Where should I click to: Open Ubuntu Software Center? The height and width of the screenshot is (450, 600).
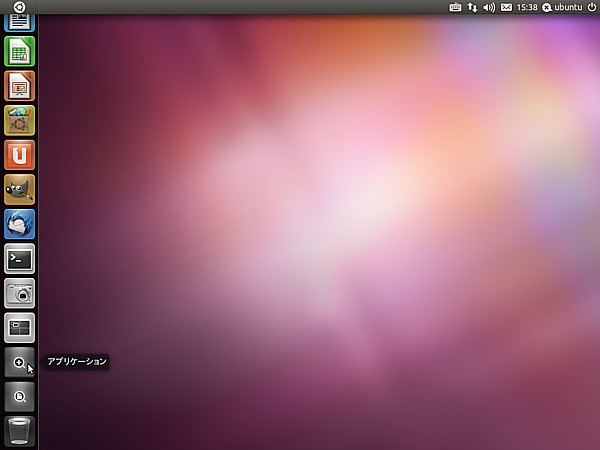pyautogui.click(x=20, y=121)
